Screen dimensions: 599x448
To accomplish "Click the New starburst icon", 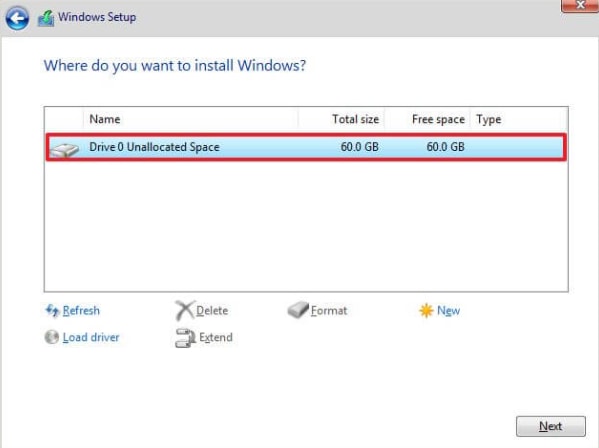I will coord(426,311).
